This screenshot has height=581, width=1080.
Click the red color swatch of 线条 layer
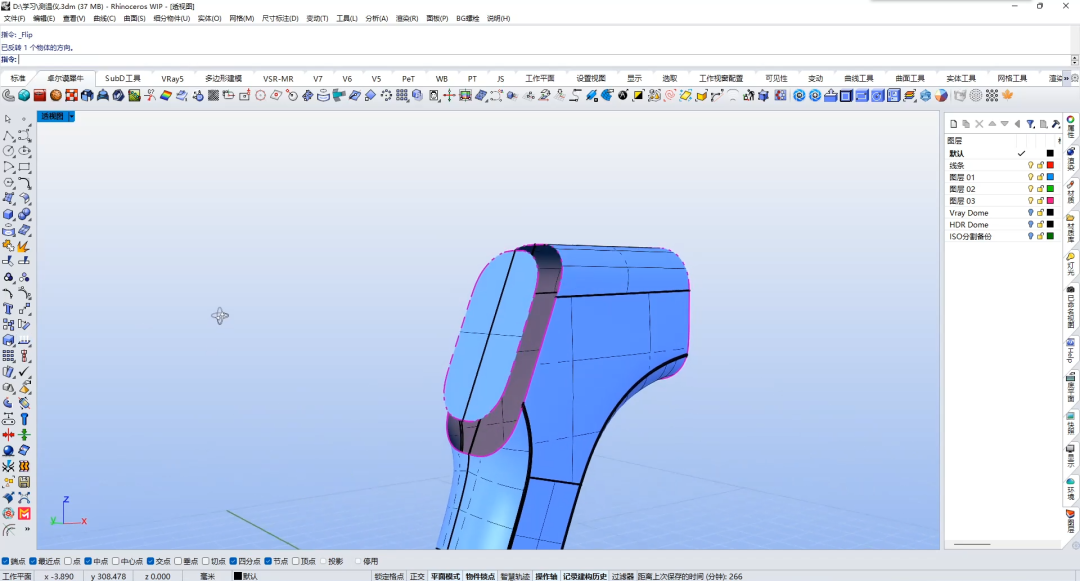point(1050,165)
